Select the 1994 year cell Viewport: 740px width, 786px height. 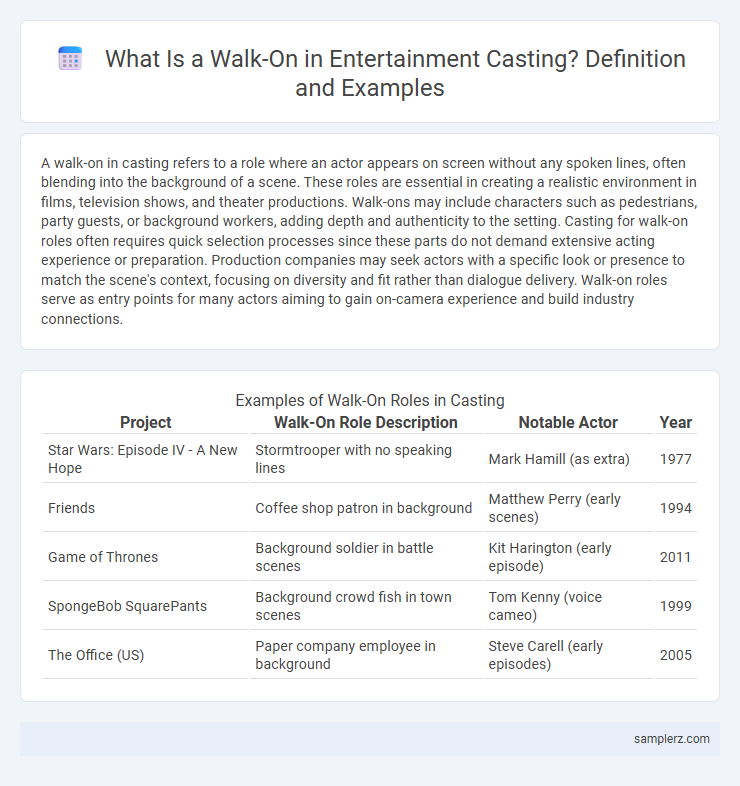(x=676, y=508)
